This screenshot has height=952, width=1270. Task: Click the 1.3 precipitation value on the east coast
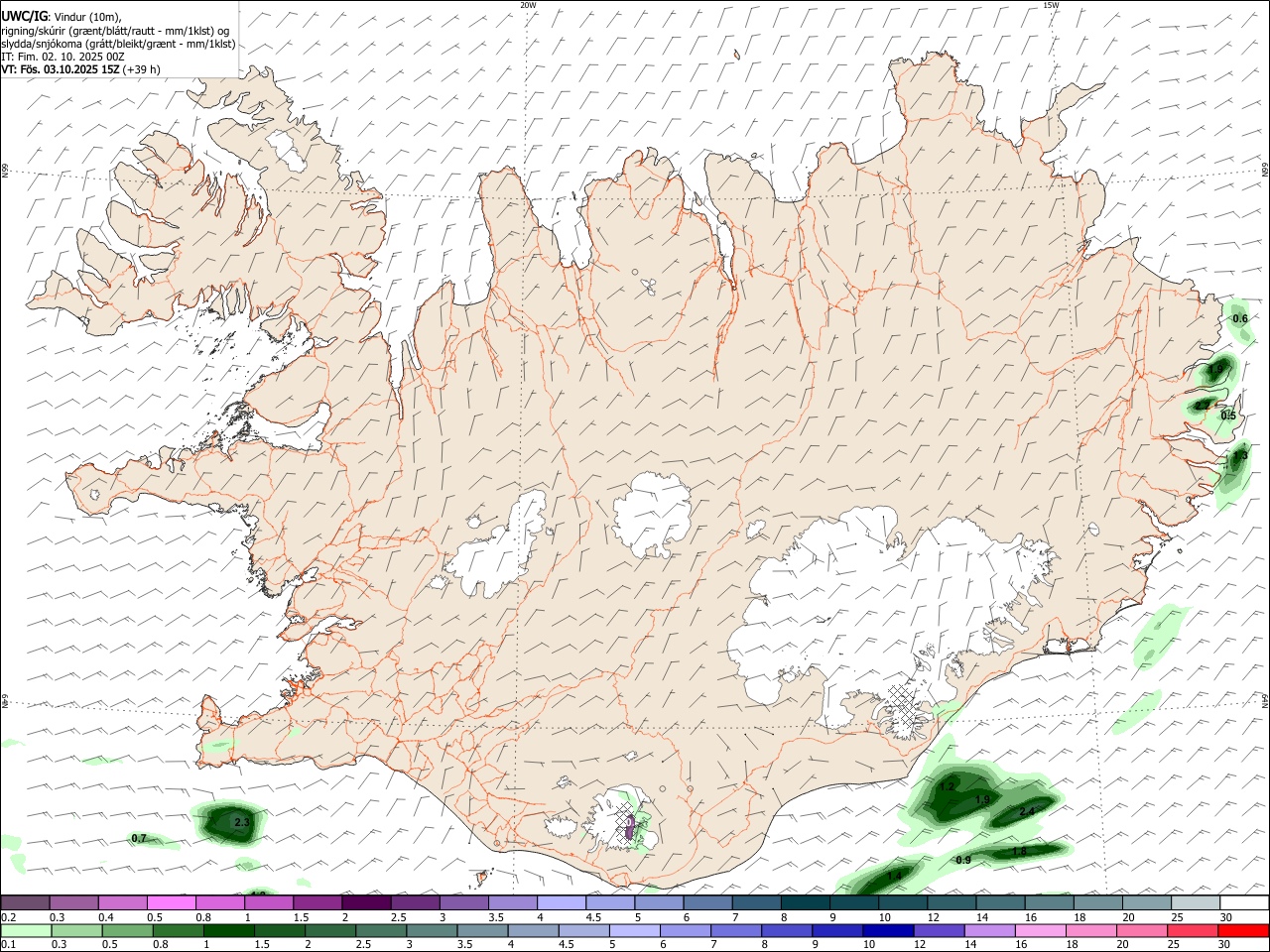pos(1239,456)
